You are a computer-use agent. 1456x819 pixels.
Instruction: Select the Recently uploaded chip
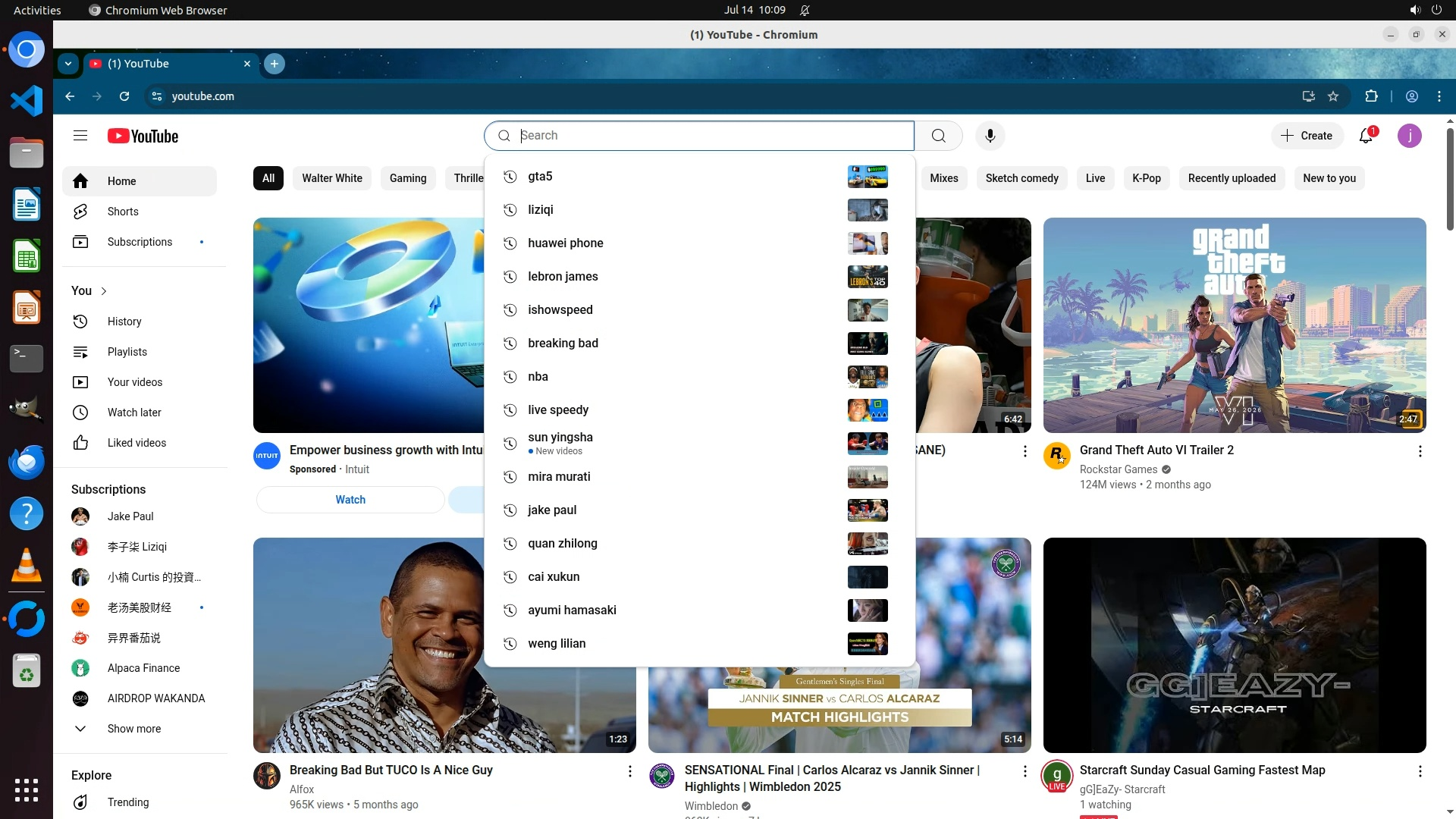click(1232, 178)
